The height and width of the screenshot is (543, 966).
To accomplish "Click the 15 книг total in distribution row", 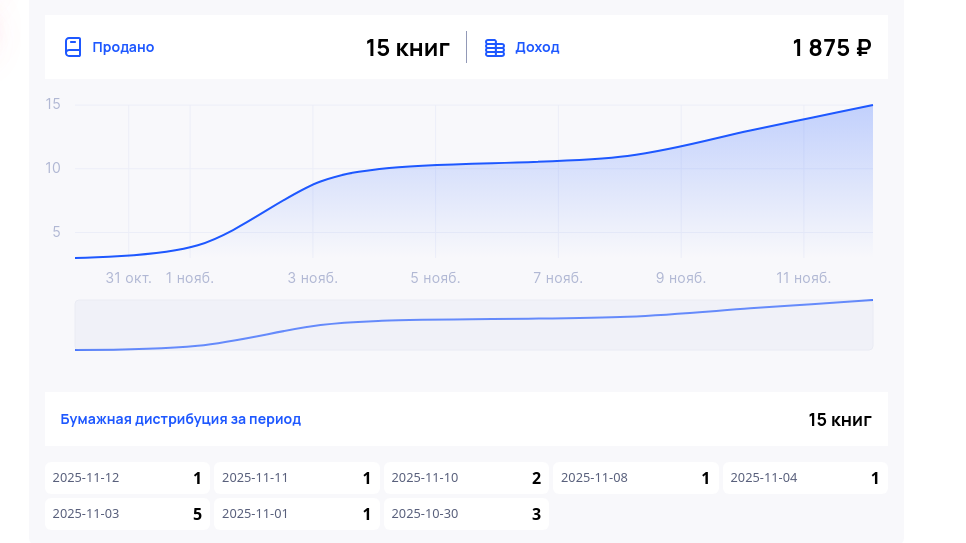I will (840, 419).
